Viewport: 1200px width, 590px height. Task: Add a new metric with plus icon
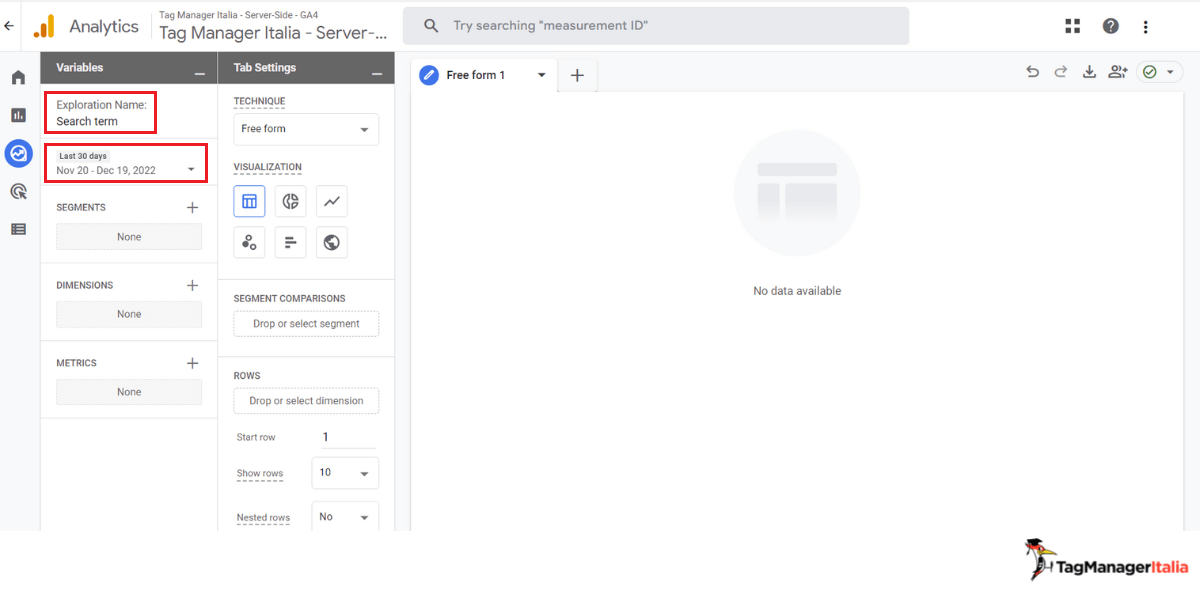193,363
